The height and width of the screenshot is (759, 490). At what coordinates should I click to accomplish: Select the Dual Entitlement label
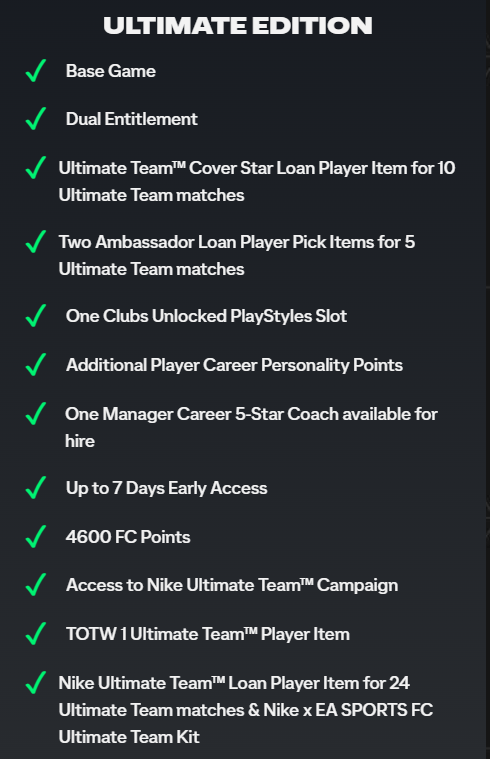click(x=132, y=119)
